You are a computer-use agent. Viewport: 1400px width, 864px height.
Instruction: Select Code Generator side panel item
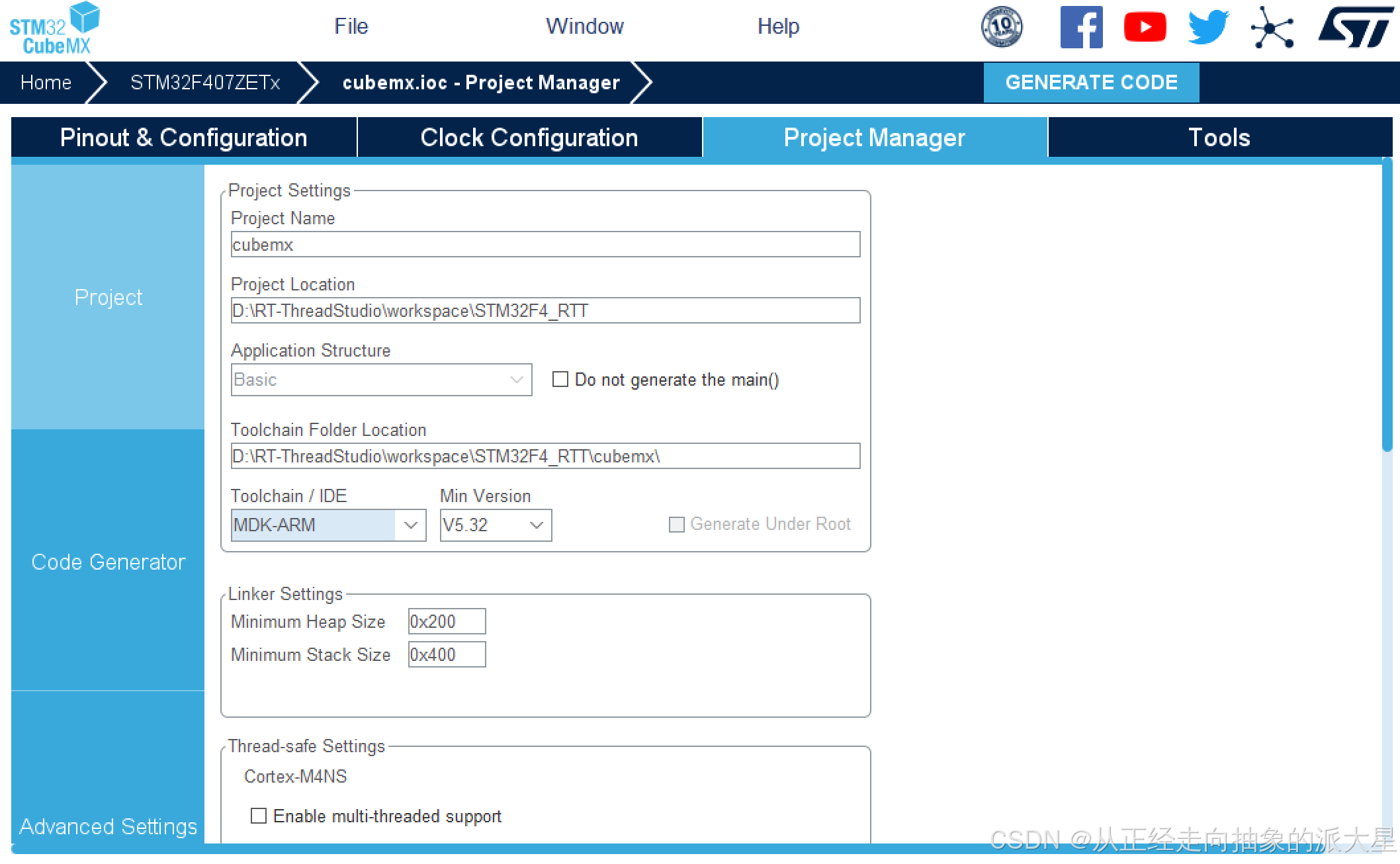coord(108,561)
